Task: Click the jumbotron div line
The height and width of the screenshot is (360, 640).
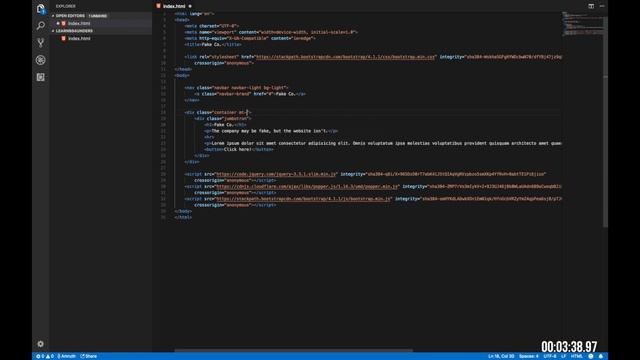Action: tap(223, 118)
